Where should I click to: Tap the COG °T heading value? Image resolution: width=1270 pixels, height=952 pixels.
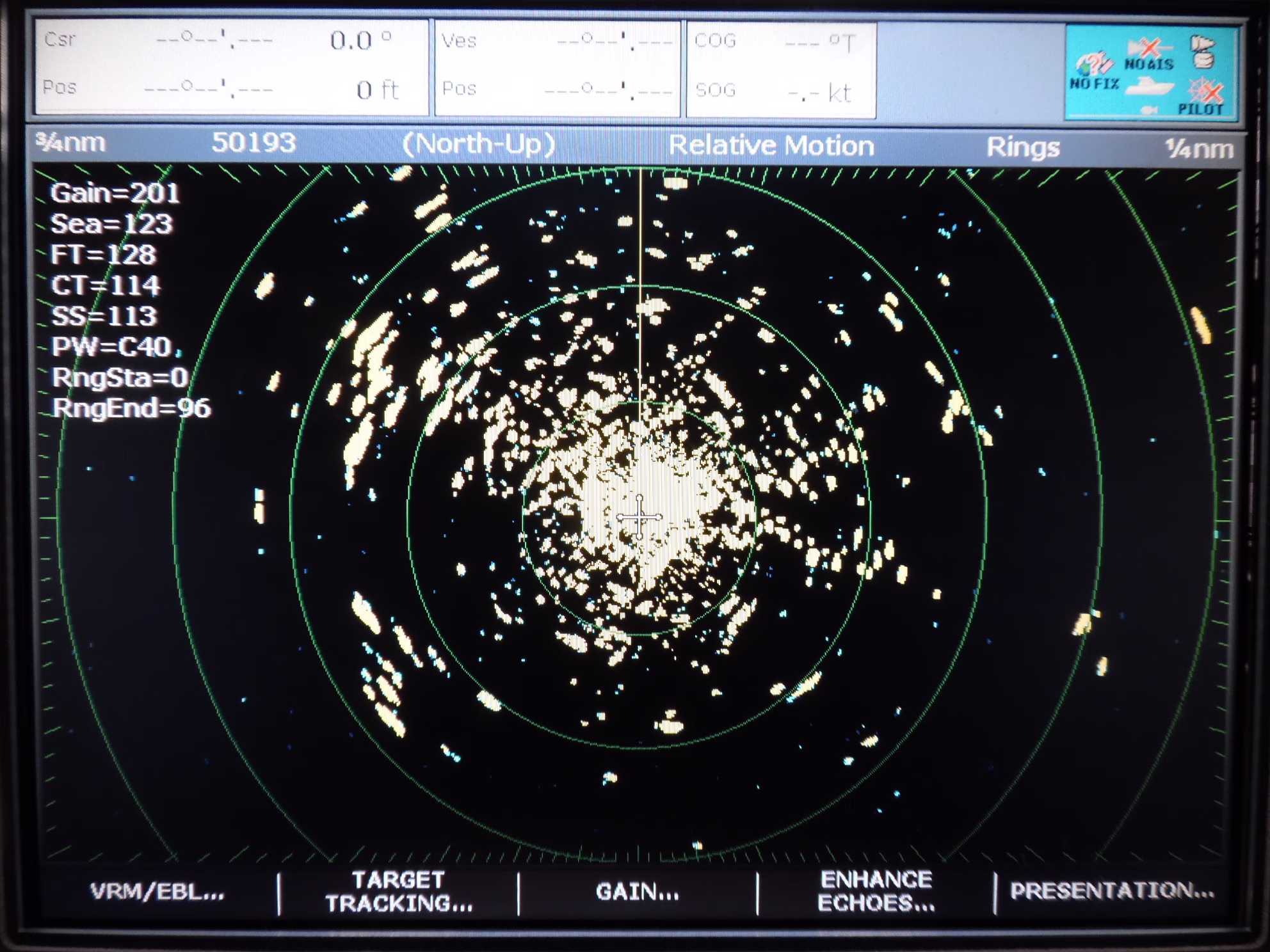pyautogui.click(x=819, y=43)
